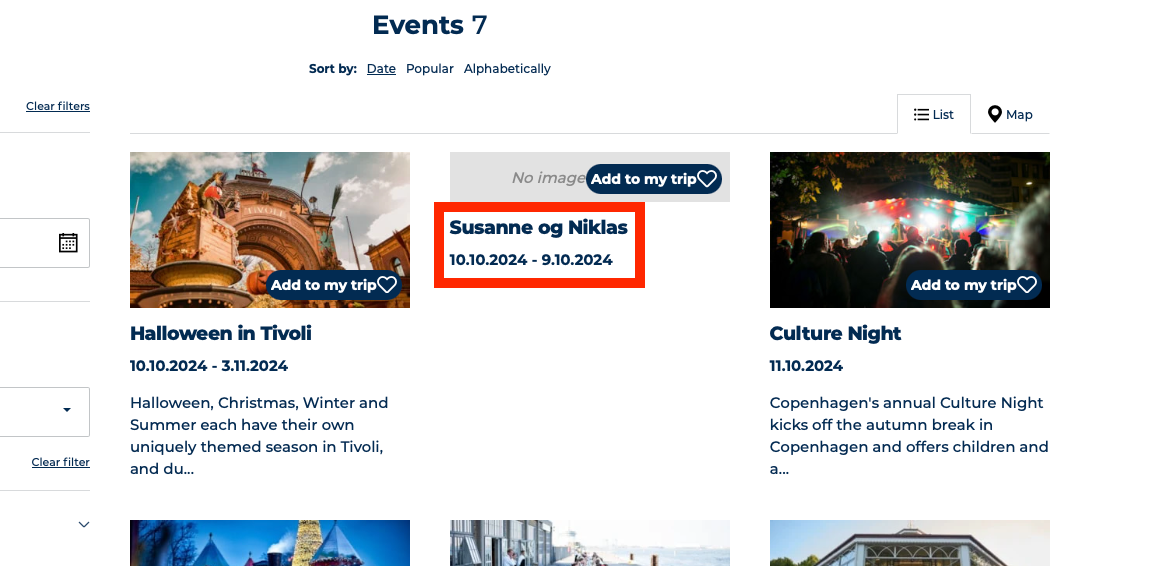Expand the sidebar chevron section
This screenshot has height=566, width=1149.
pos(84,524)
